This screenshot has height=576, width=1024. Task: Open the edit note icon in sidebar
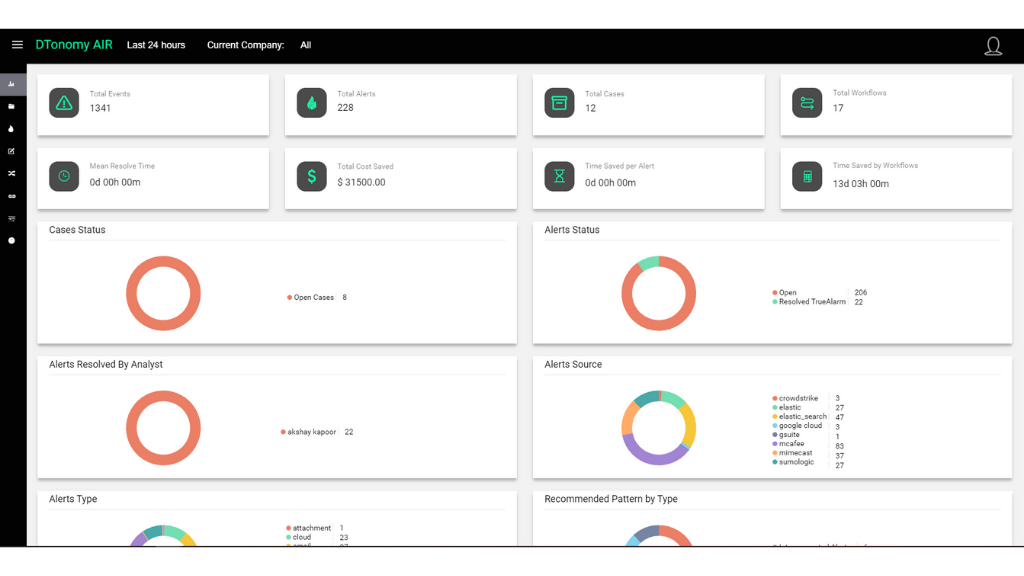click(x=12, y=151)
